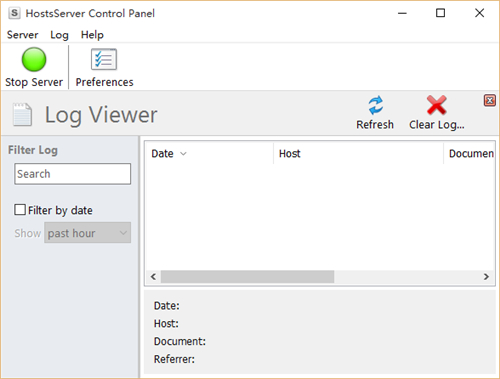Click the Document column header
This screenshot has width=500, height=379.
pyautogui.click(x=469, y=154)
